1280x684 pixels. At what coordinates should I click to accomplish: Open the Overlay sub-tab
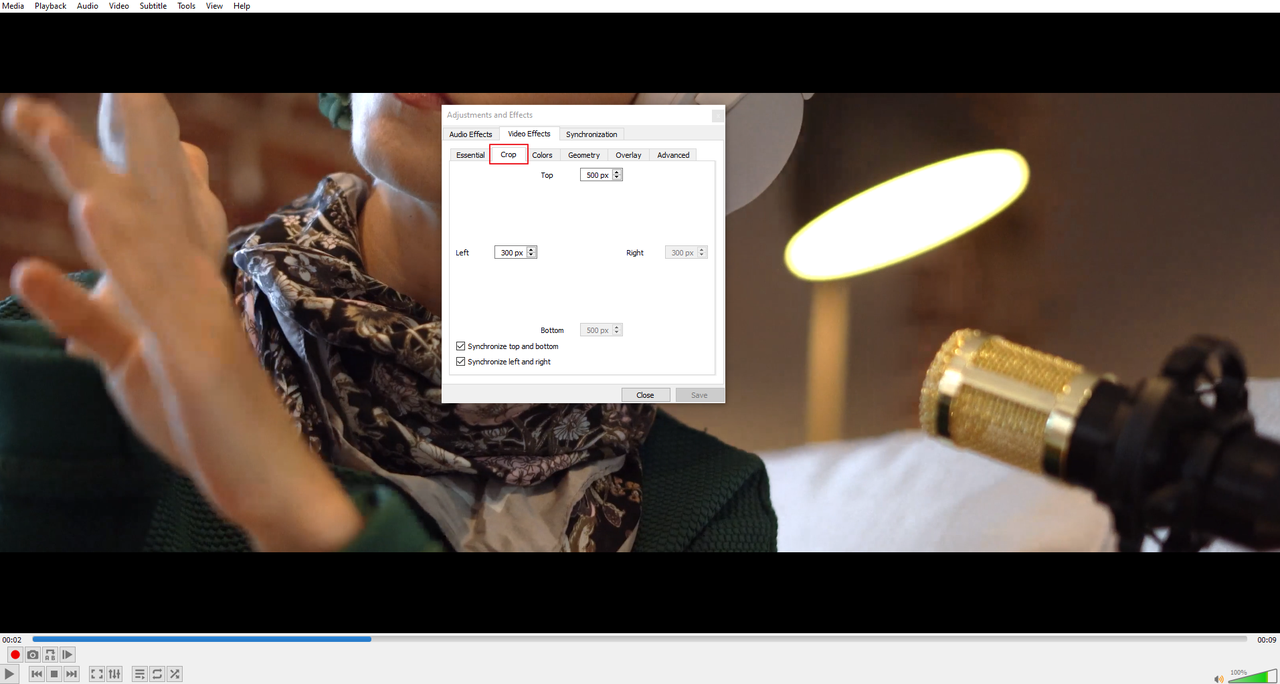[628, 155]
